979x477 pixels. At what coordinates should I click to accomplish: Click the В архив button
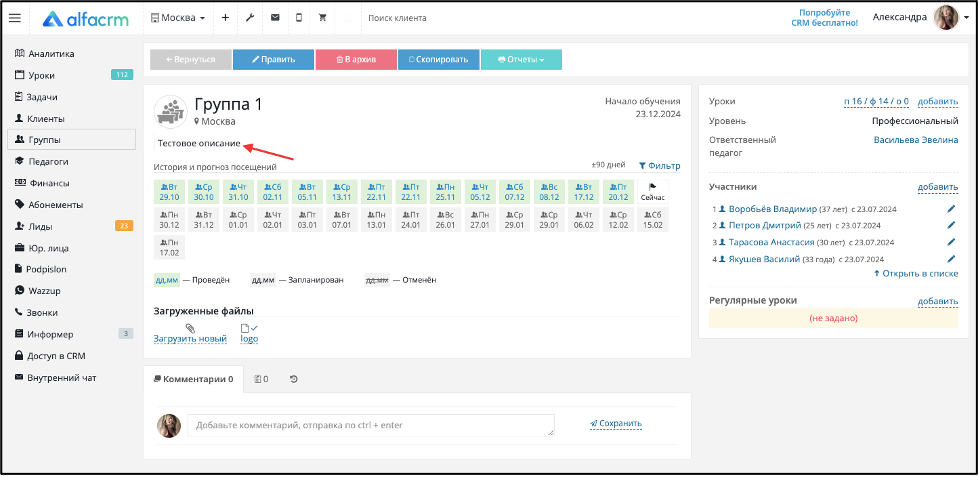pyautogui.click(x=356, y=59)
